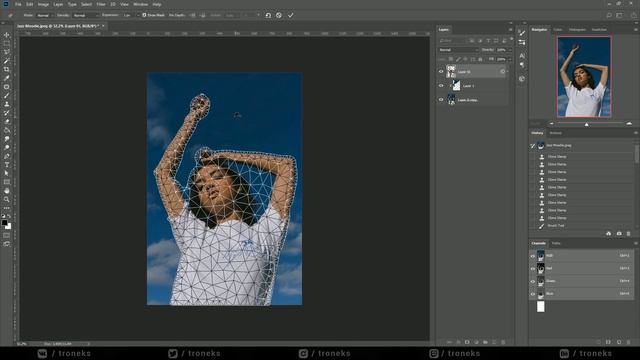
Task: Open search icon in options bar
Action: coord(609,15)
